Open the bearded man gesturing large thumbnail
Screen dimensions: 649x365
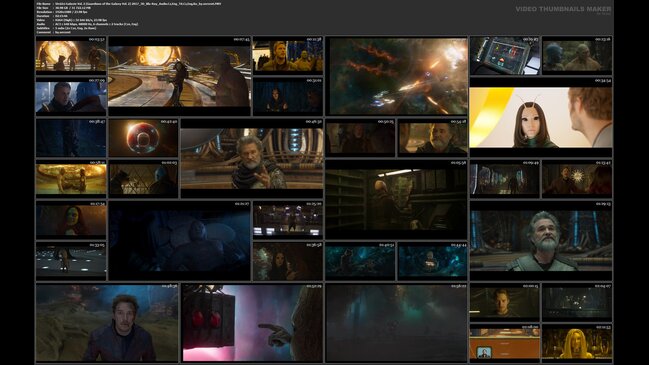click(252, 158)
